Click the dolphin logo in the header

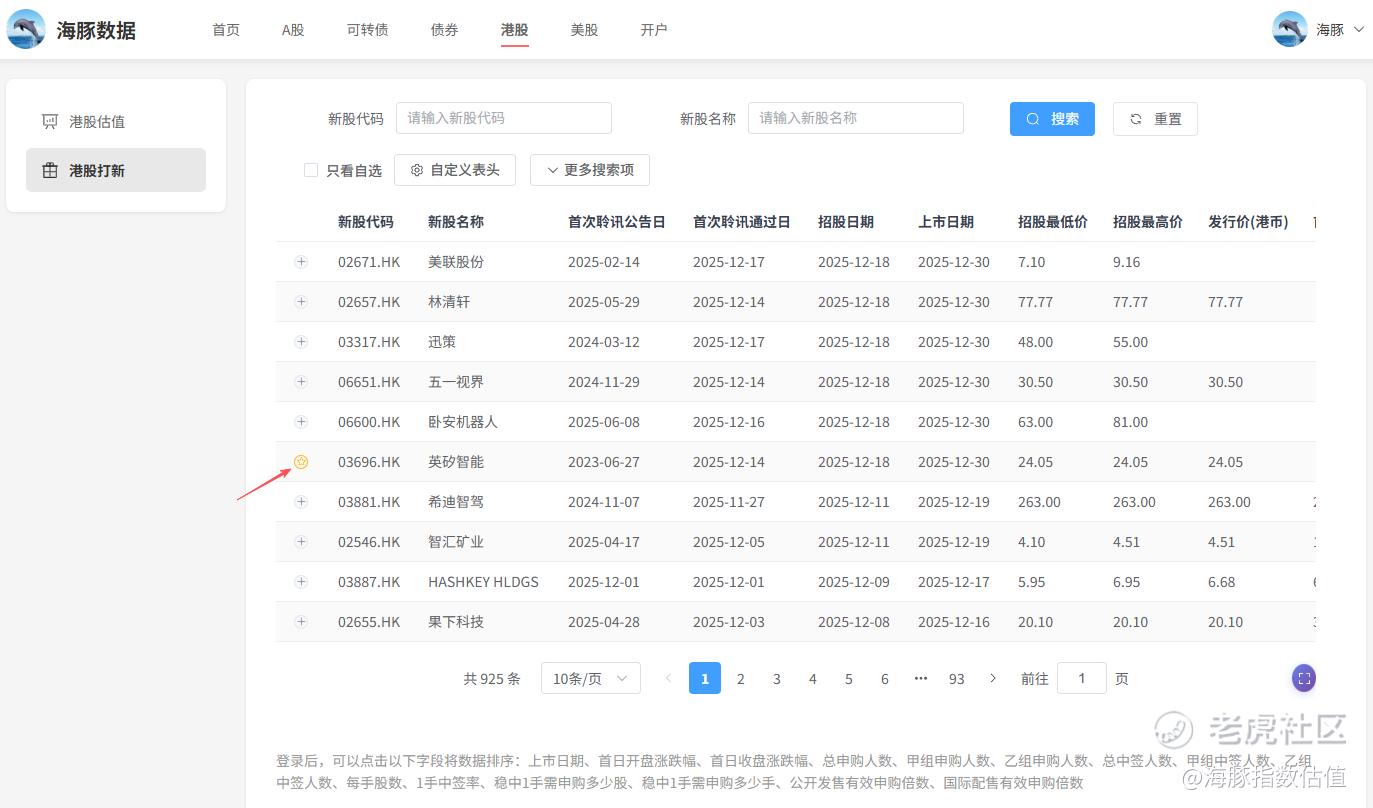(26, 29)
